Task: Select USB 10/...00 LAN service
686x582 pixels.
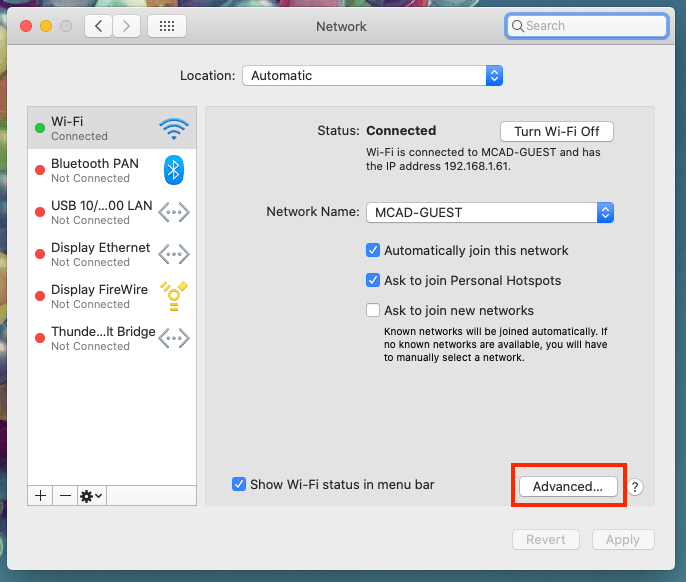Action: 112,212
